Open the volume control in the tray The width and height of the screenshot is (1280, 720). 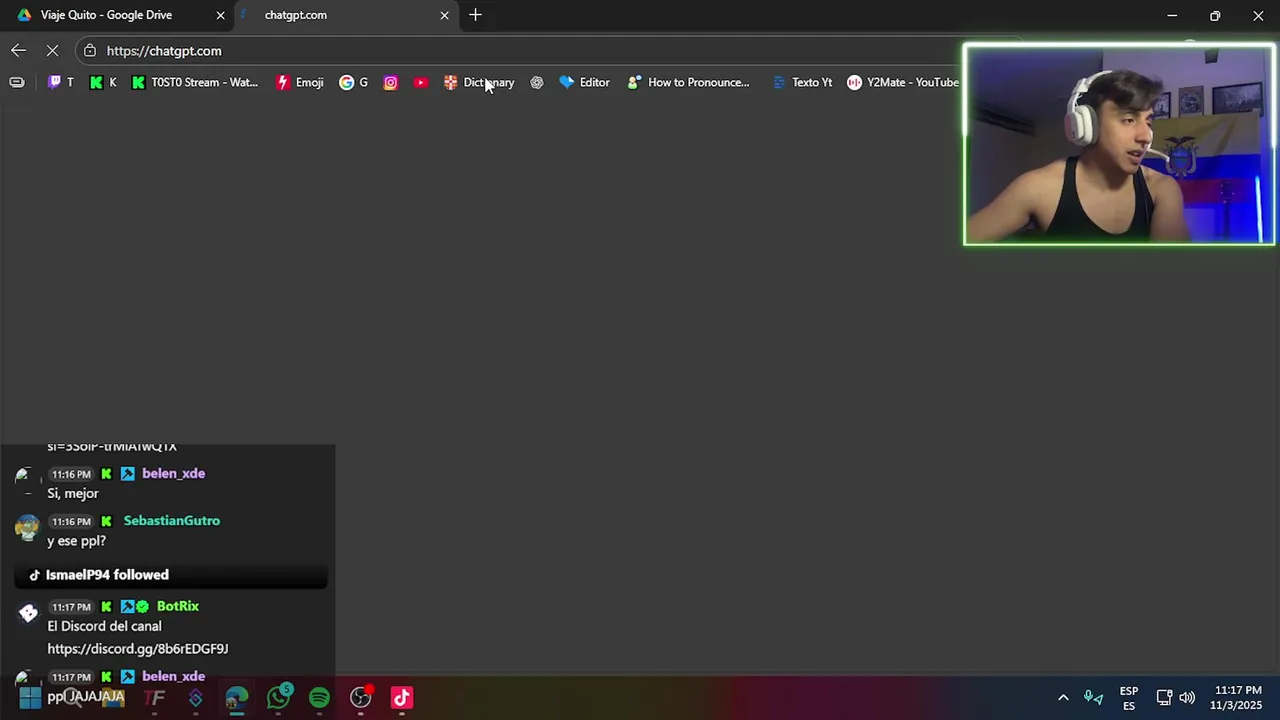pyautogui.click(x=1187, y=698)
